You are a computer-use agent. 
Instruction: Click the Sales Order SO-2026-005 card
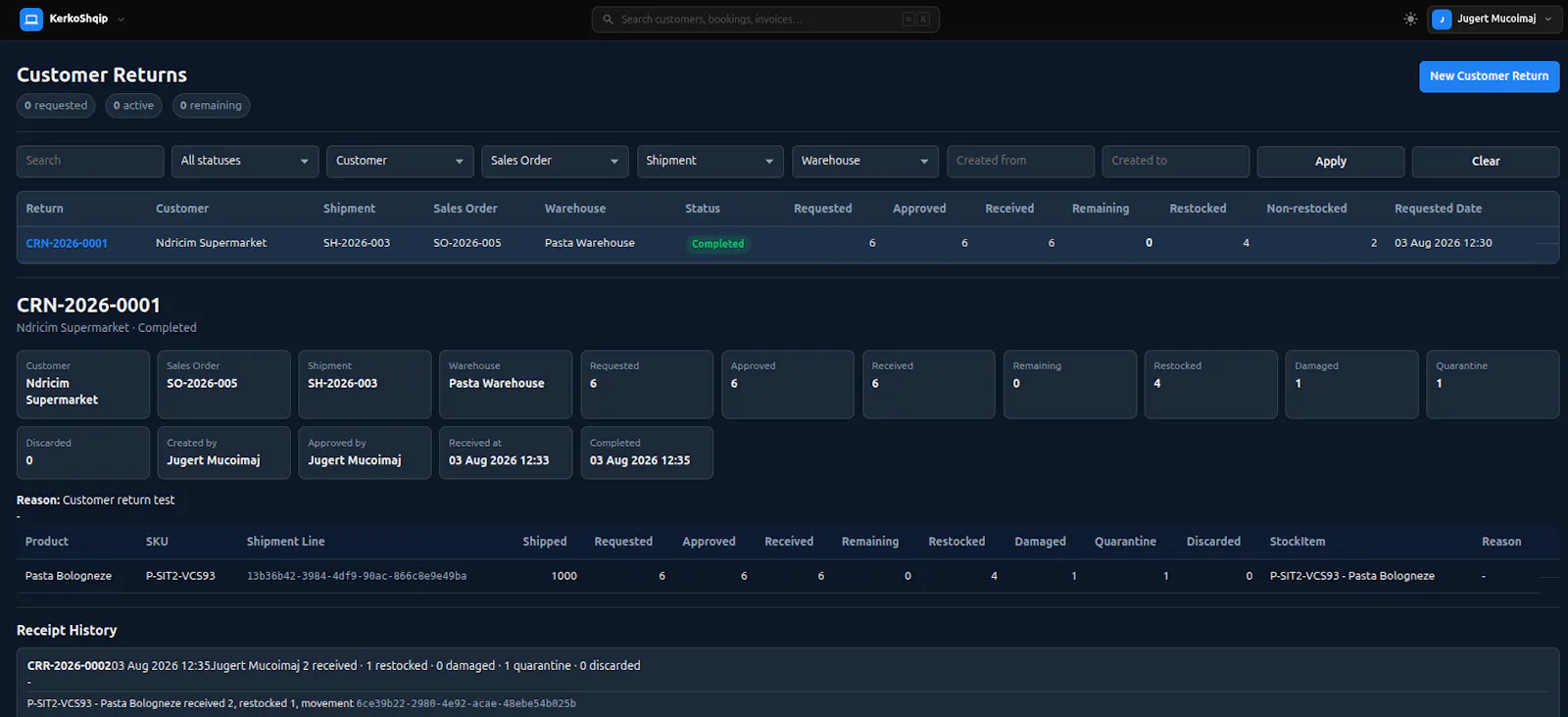pos(223,384)
